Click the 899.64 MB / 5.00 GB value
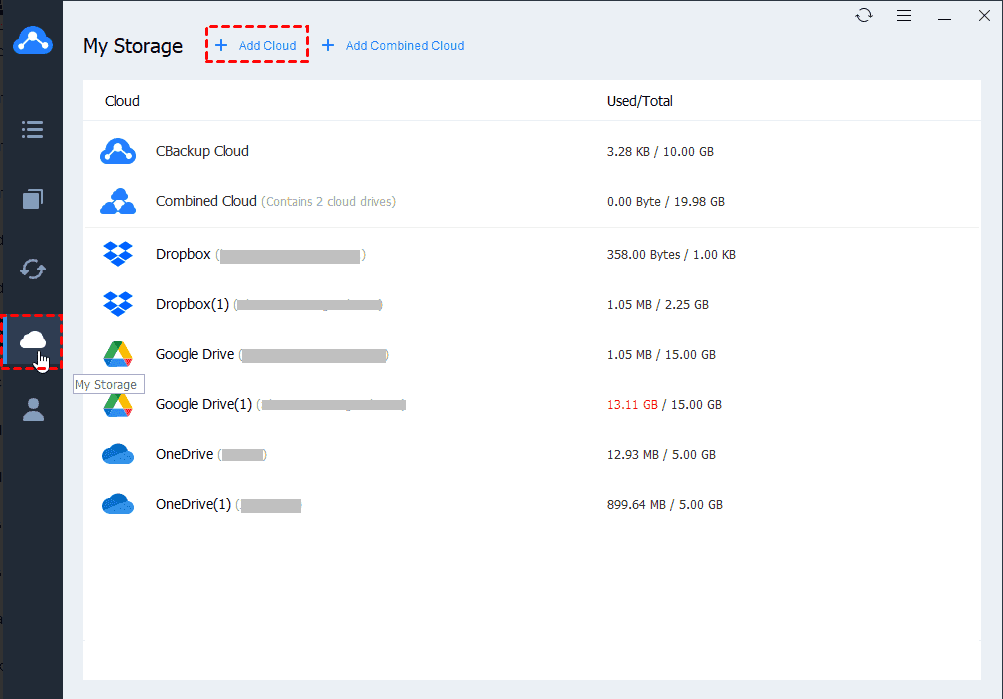The image size is (1003, 699). click(665, 505)
